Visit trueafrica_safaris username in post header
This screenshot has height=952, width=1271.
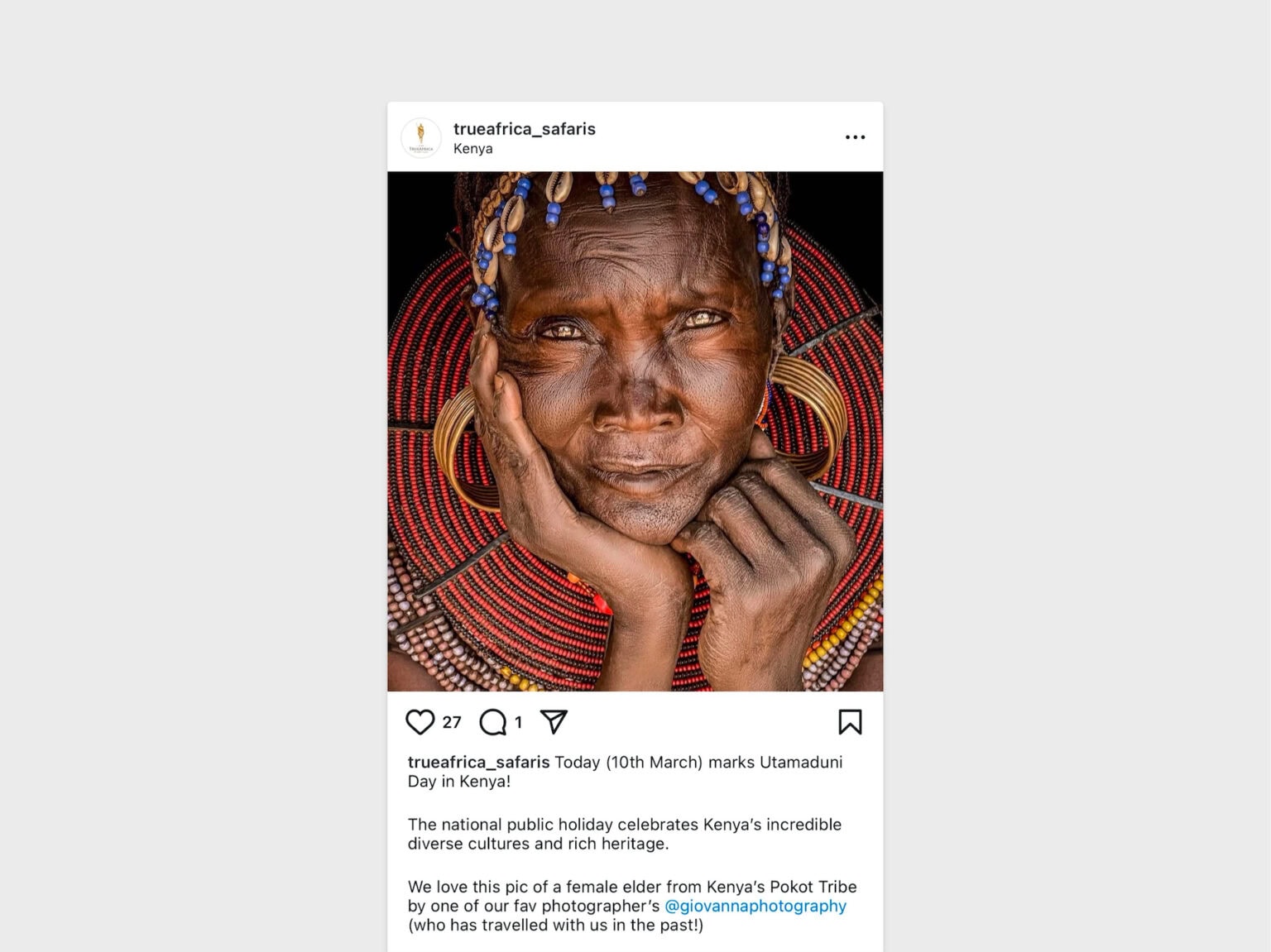(x=525, y=129)
